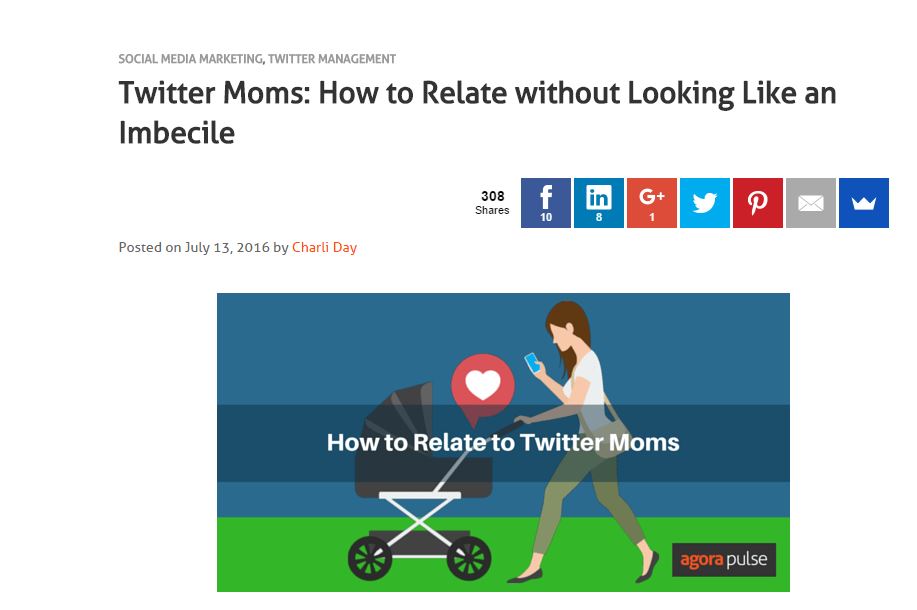This screenshot has width=917, height=610.
Task: Click the blue smartphone in the woman's hand
Action: [532, 363]
